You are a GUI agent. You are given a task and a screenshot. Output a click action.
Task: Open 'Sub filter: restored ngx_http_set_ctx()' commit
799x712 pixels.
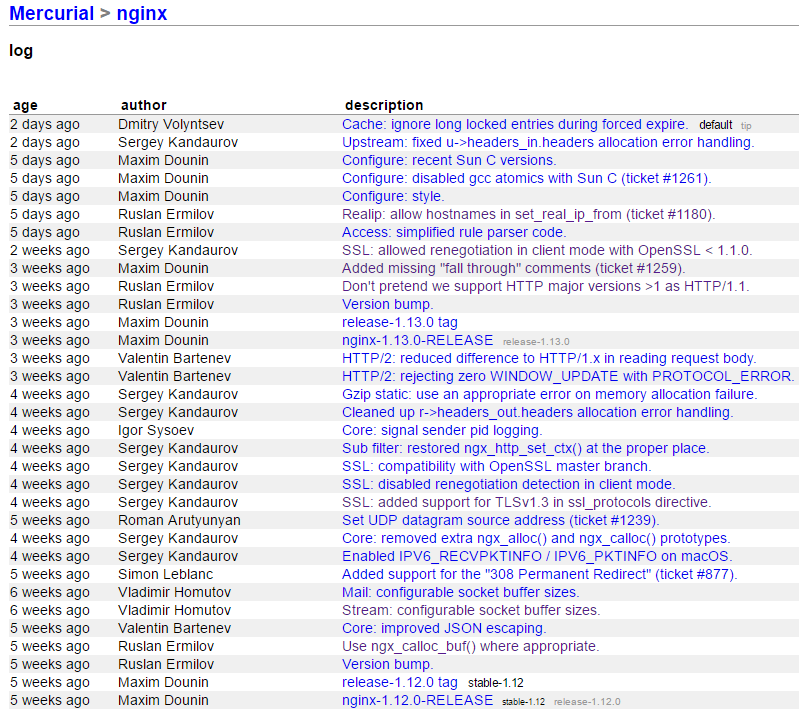525,449
